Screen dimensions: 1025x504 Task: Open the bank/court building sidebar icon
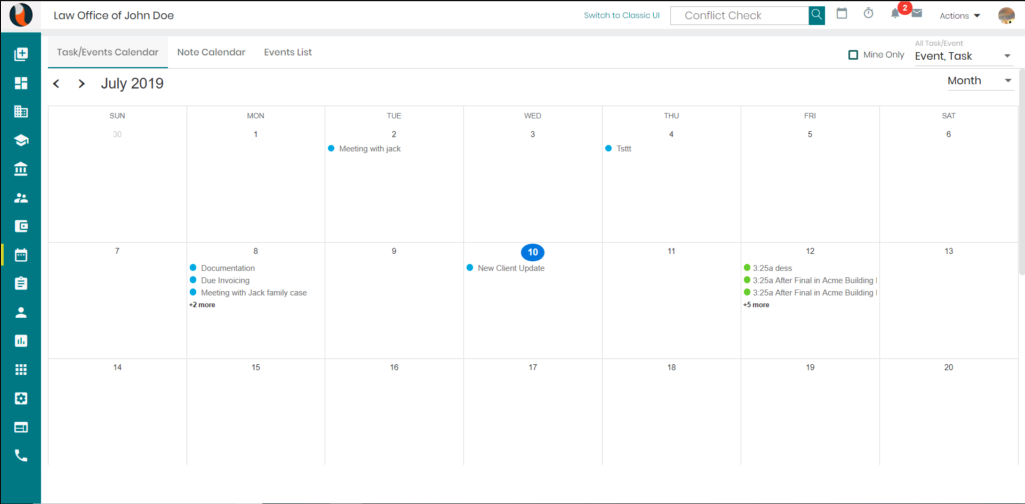tap(21, 169)
